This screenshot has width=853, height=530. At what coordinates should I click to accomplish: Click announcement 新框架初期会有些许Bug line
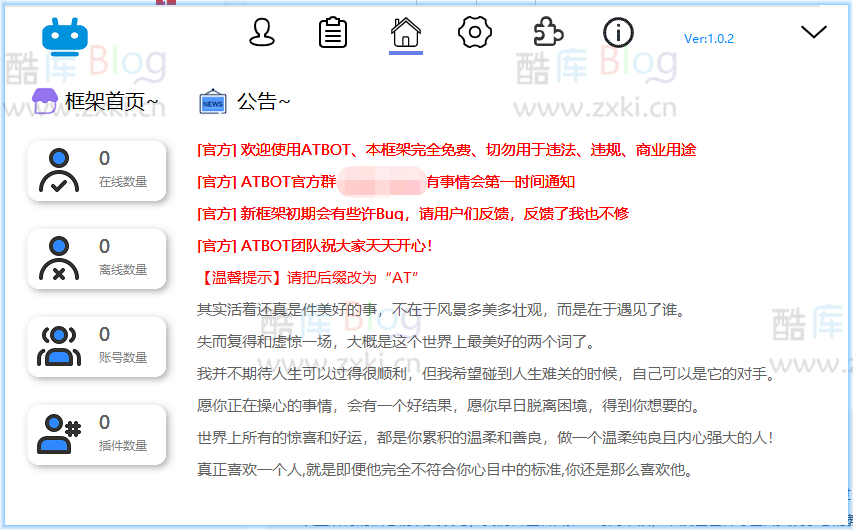coord(413,214)
